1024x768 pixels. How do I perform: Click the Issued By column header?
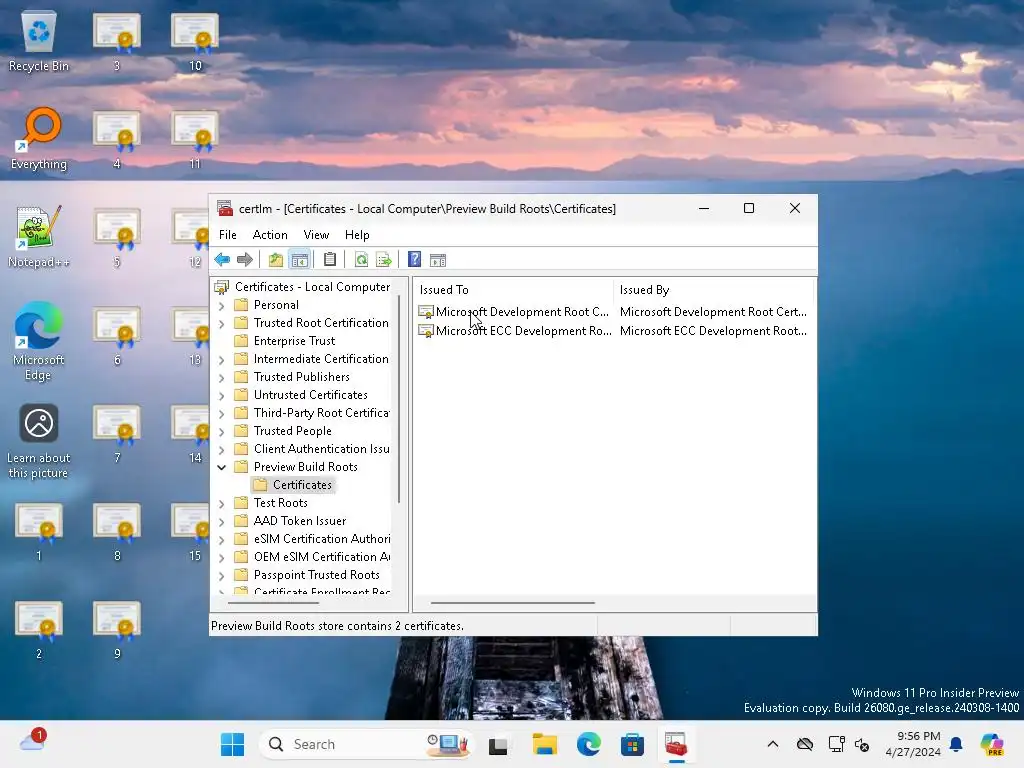[713, 289]
